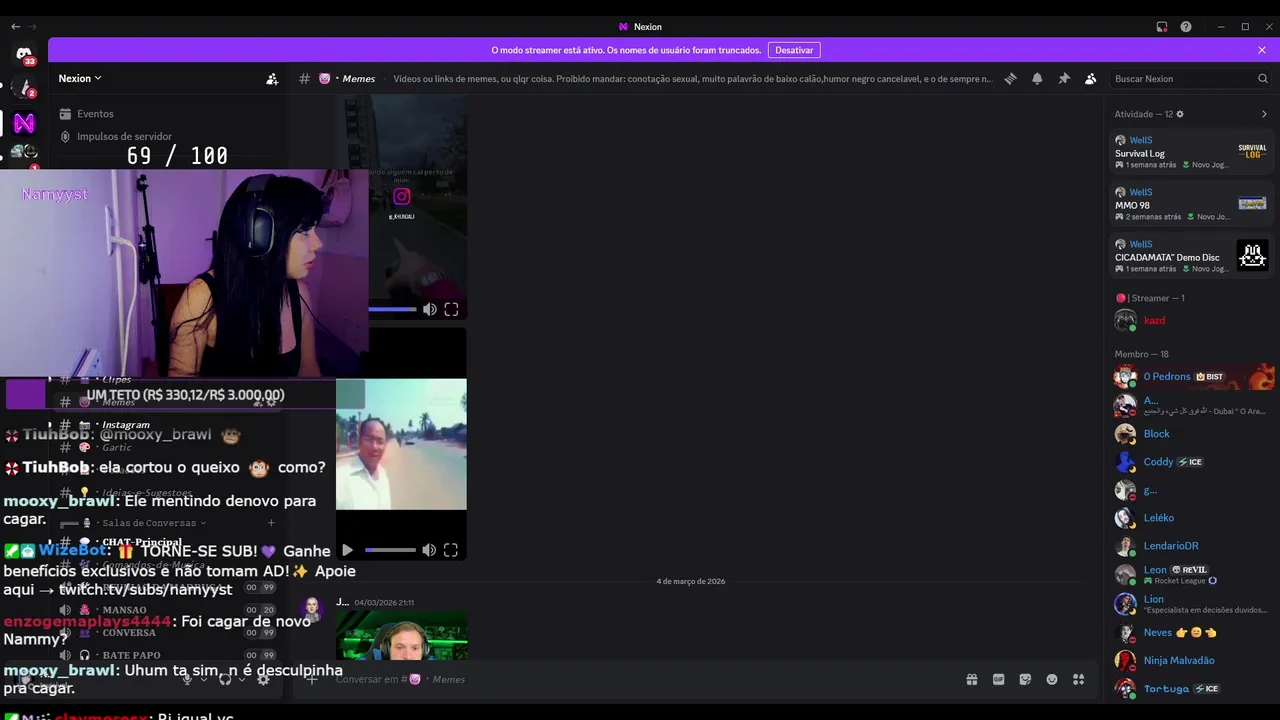Open microphone options dropdown arrow
This screenshot has width=1280, height=720.
(204, 679)
